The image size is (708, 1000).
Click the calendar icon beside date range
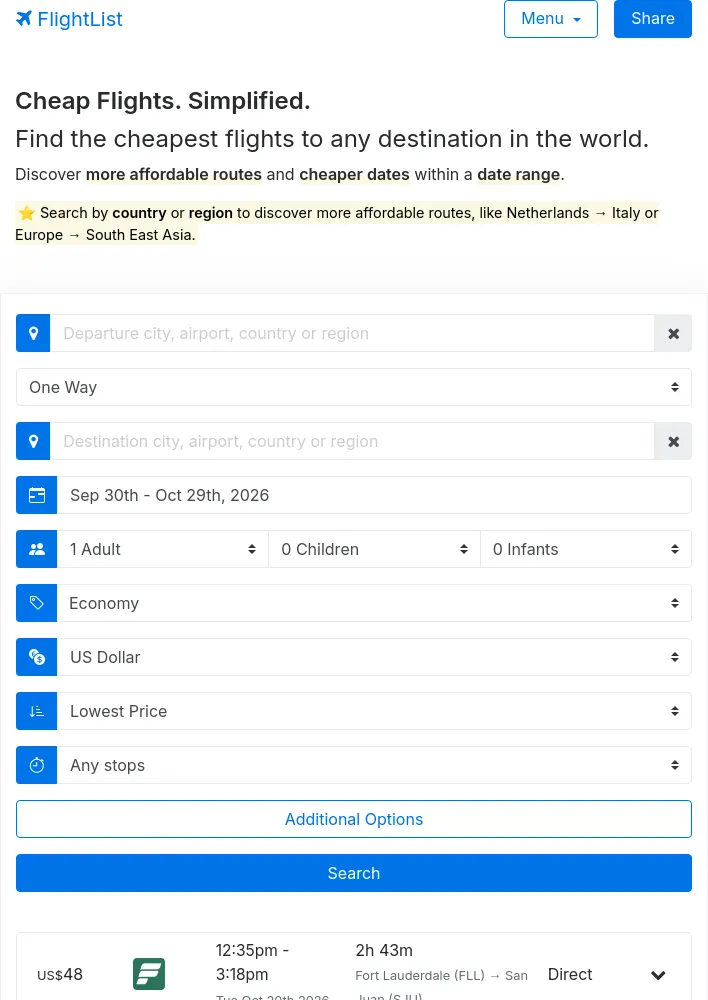tap(37, 495)
